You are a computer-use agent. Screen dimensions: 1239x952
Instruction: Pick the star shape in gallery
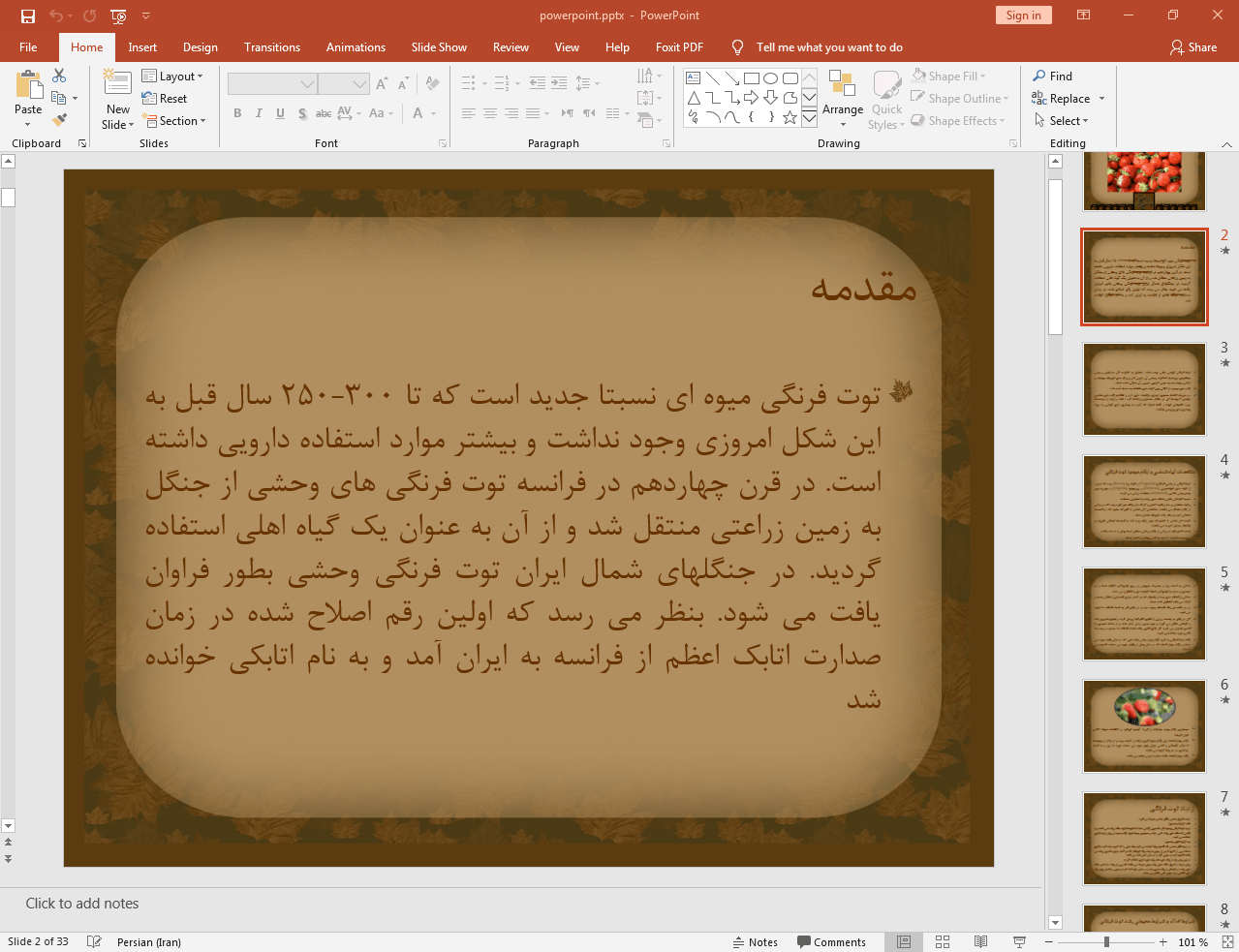[790, 117]
